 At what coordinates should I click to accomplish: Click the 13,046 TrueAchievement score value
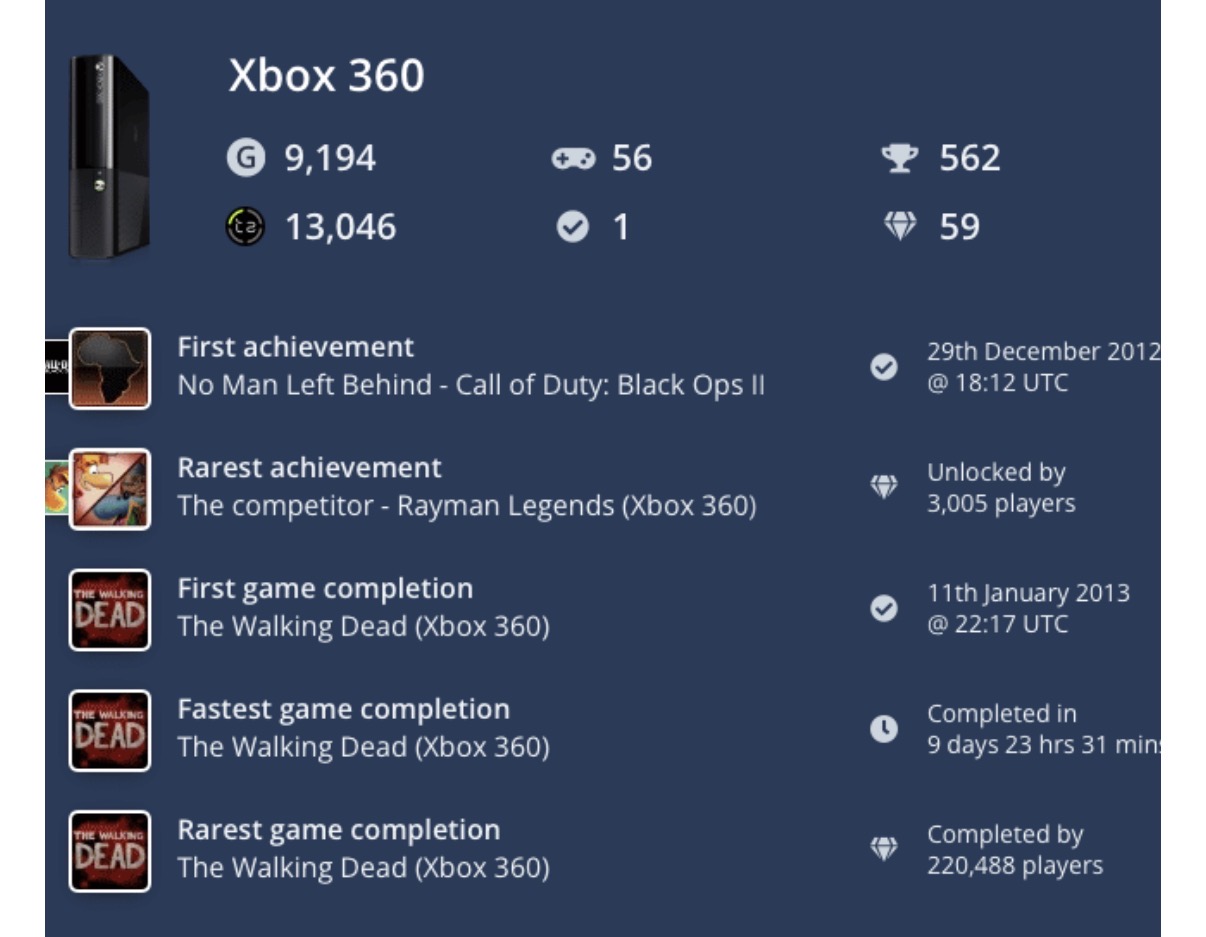tap(341, 229)
